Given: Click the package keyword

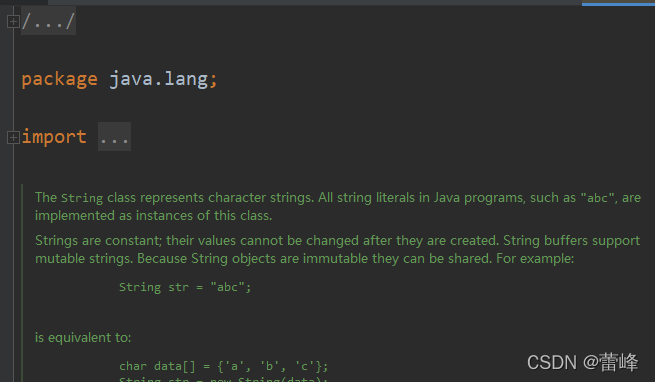Looking at the screenshot, I should click(x=59, y=79).
